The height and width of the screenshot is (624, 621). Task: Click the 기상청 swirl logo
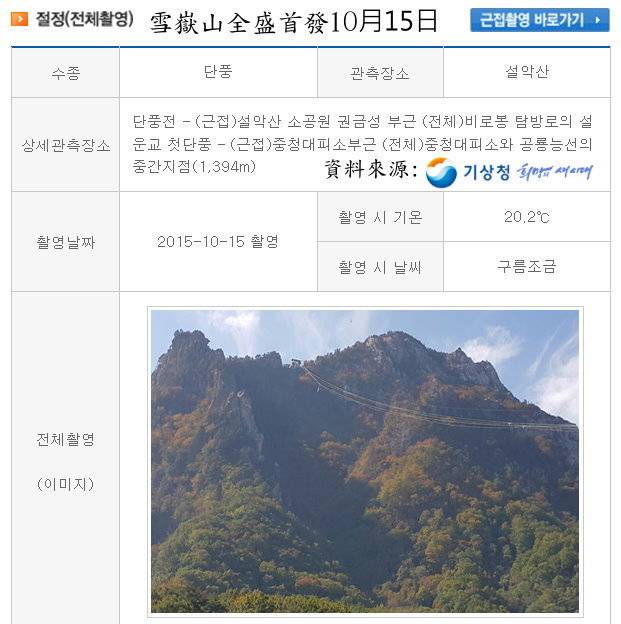pyautogui.click(x=441, y=172)
